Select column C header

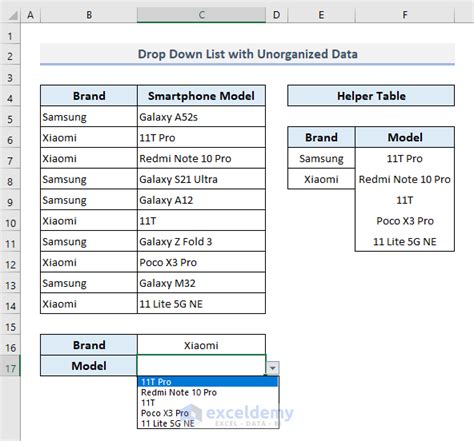click(201, 15)
